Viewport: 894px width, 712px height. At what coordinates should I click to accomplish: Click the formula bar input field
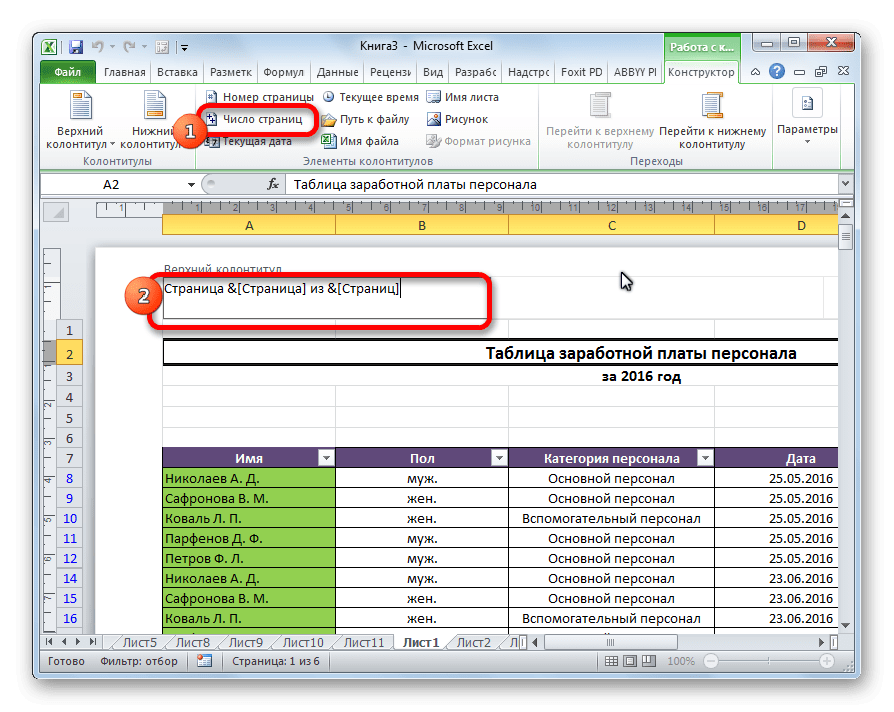tap(560, 185)
